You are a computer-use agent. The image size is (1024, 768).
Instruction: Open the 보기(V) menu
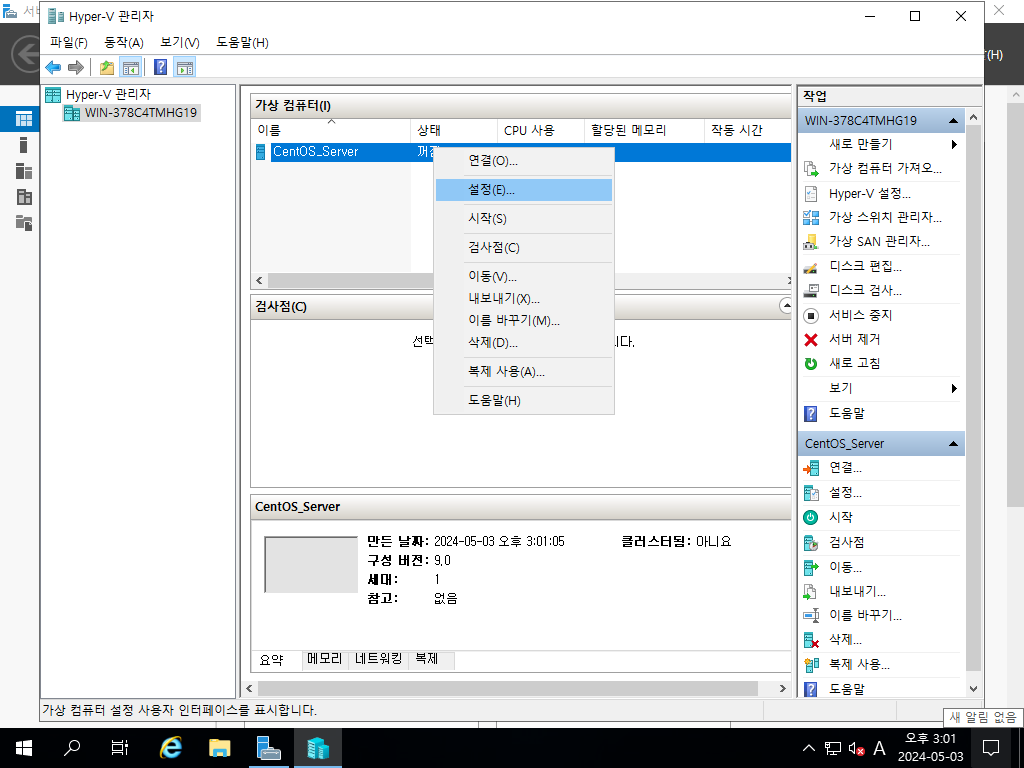click(x=180, y=42)
